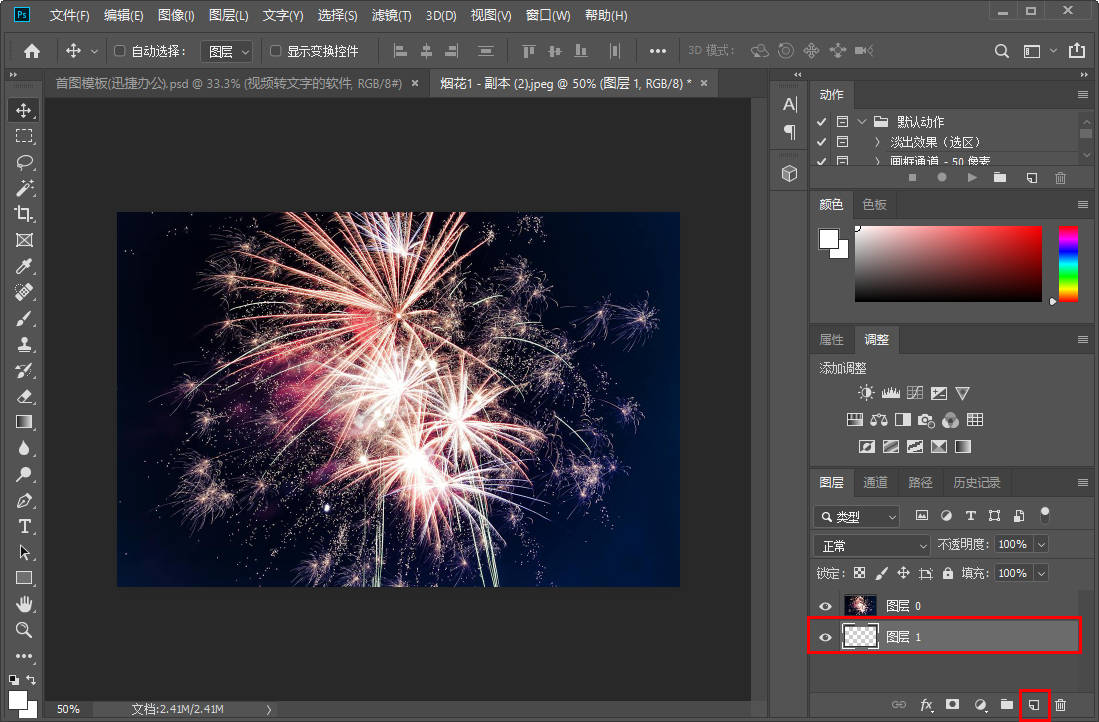Click the create new layer icon

pos(1034,706)
